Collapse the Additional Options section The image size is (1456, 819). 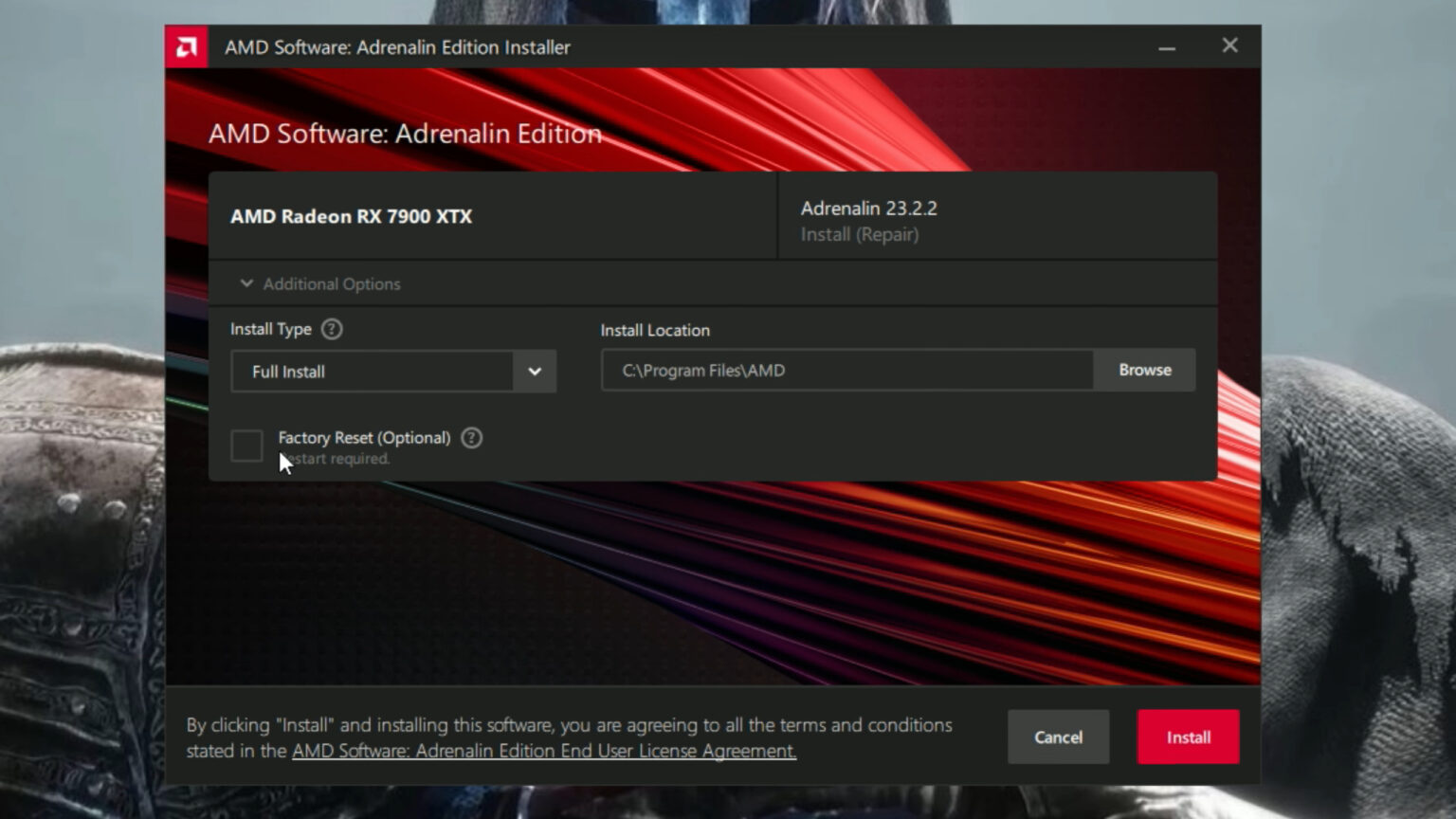332,283
